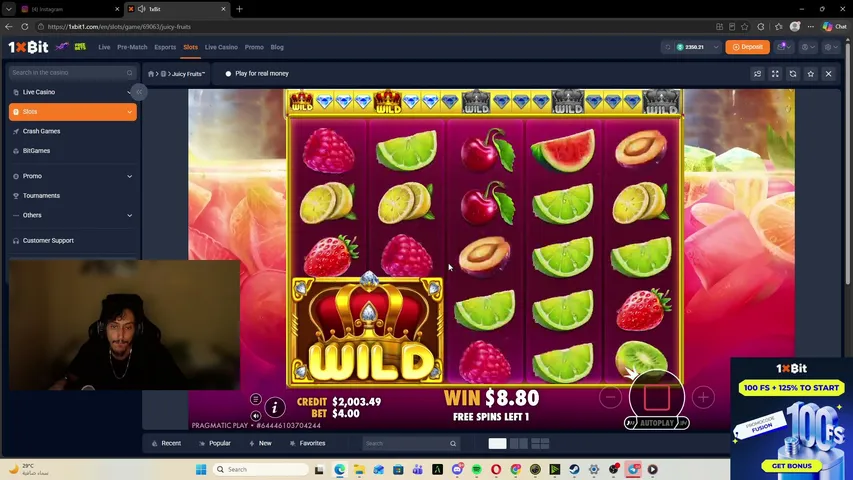The width and height of the screenshot is (853, 480).
Task: Go to home via breadcrumb house icon
Action: (151, 73)
